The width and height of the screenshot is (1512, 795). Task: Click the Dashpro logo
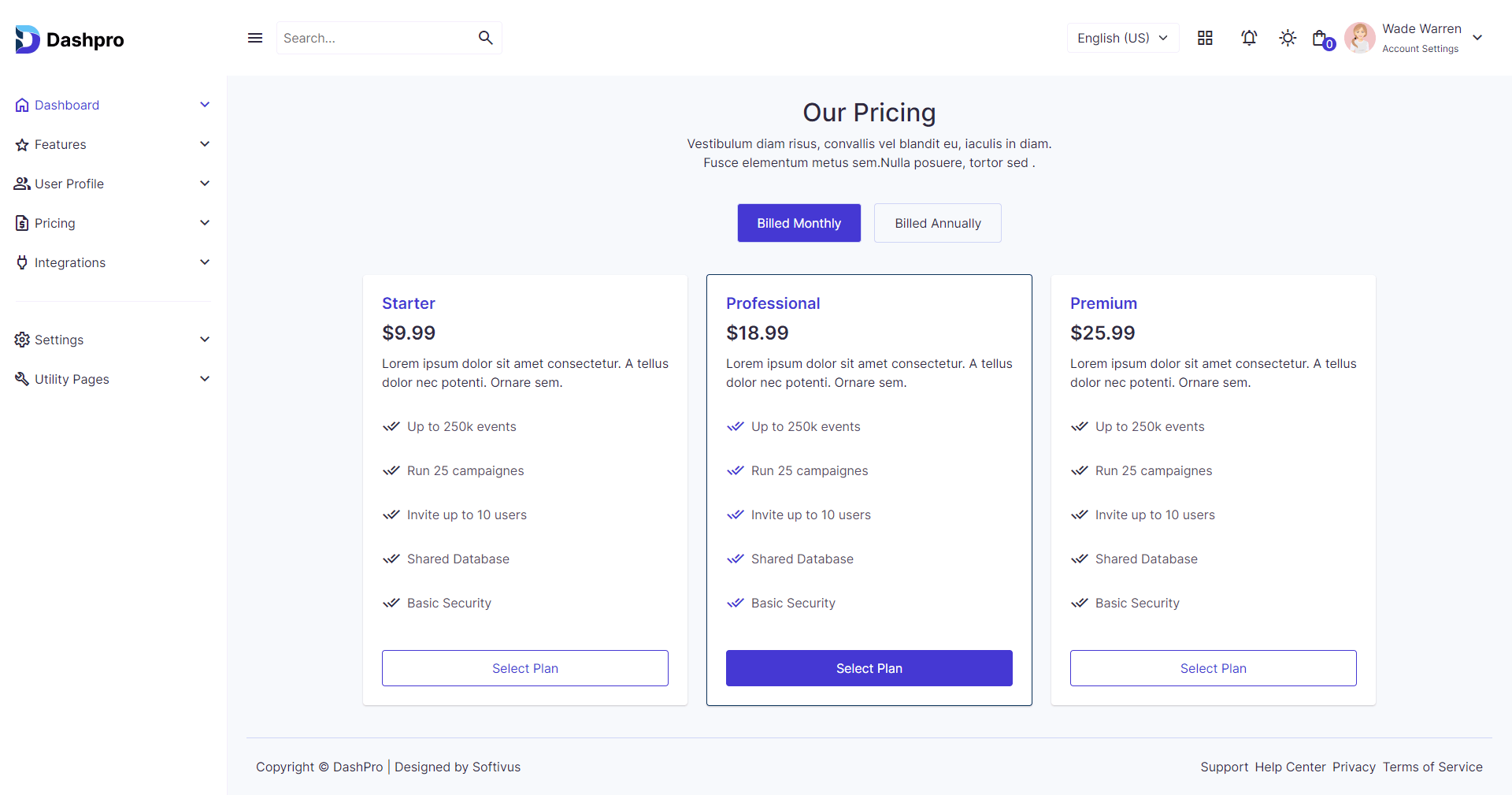(x=69, y=39)
